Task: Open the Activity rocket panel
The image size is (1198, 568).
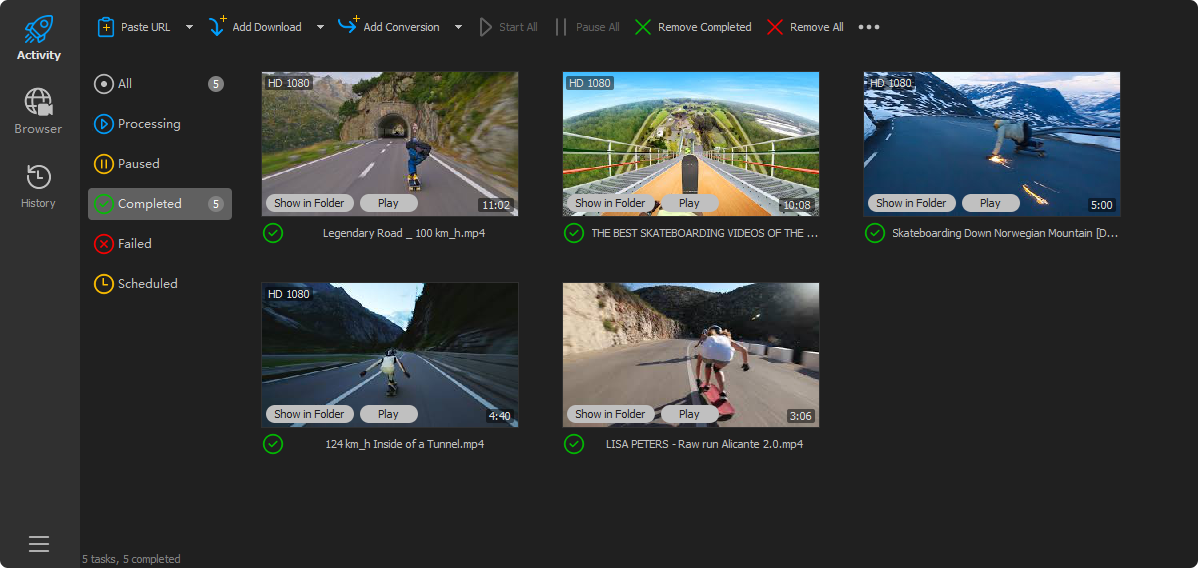Action: pyautogui.click(x=39, y=30)
